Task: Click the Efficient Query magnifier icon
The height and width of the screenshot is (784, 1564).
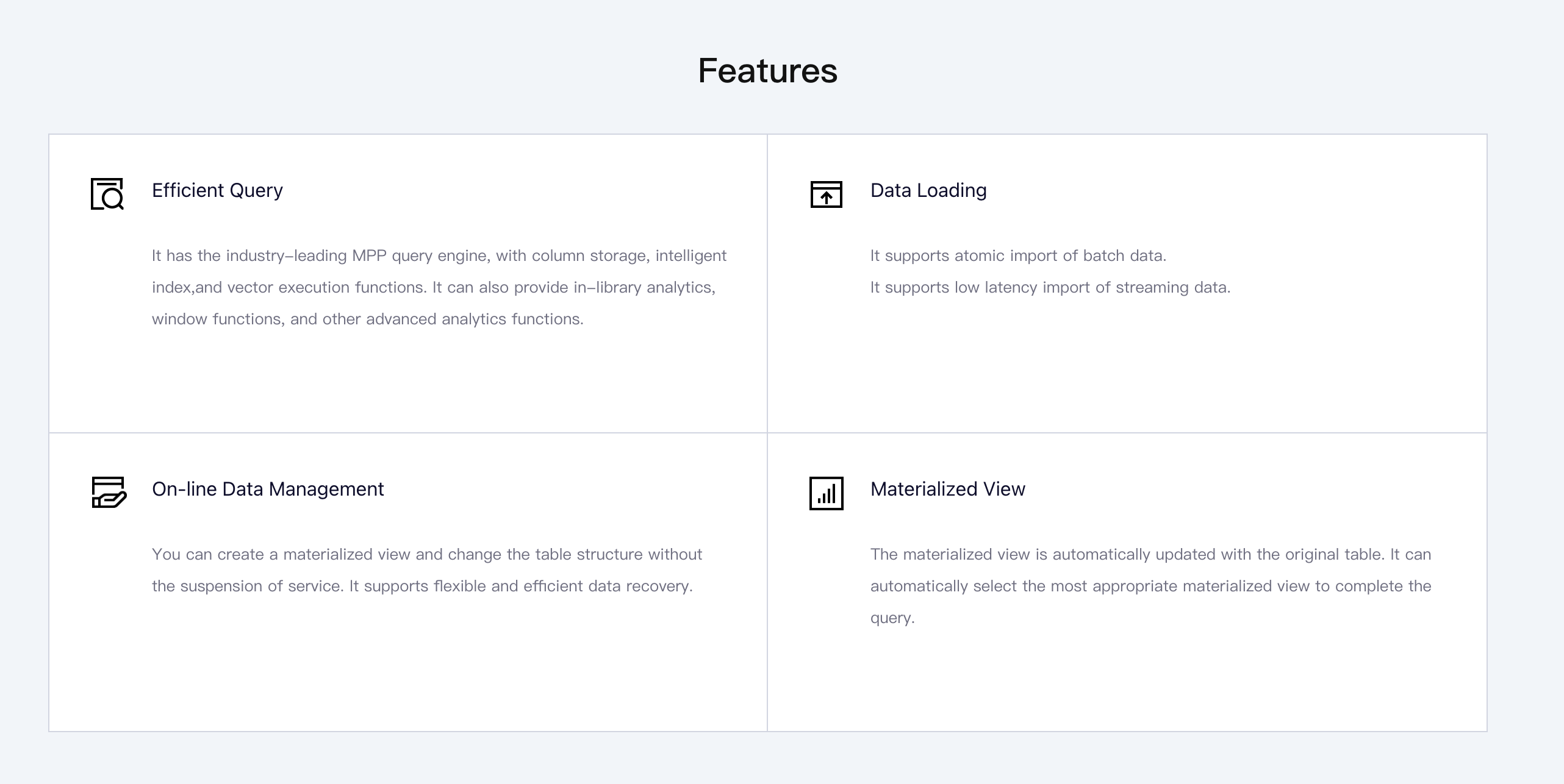Action: click(107, 194)
